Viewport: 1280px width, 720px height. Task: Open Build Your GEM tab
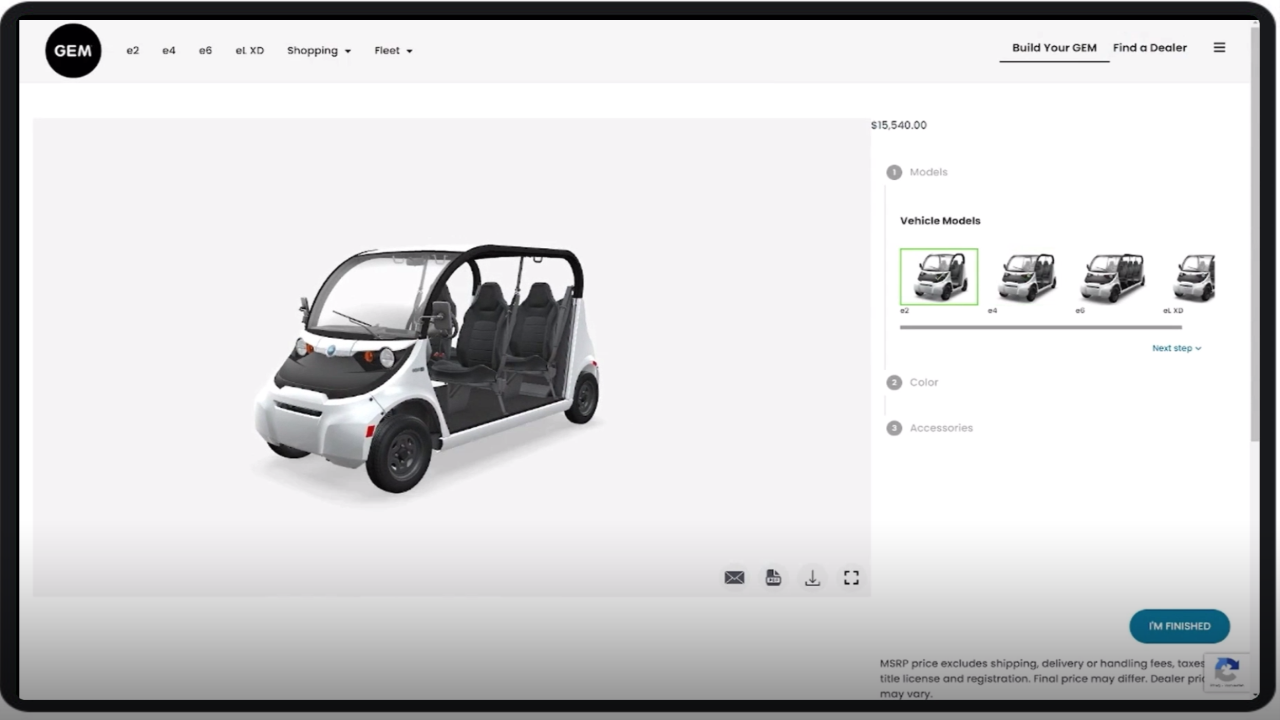pyautogui.click(x=1054, y=48)
